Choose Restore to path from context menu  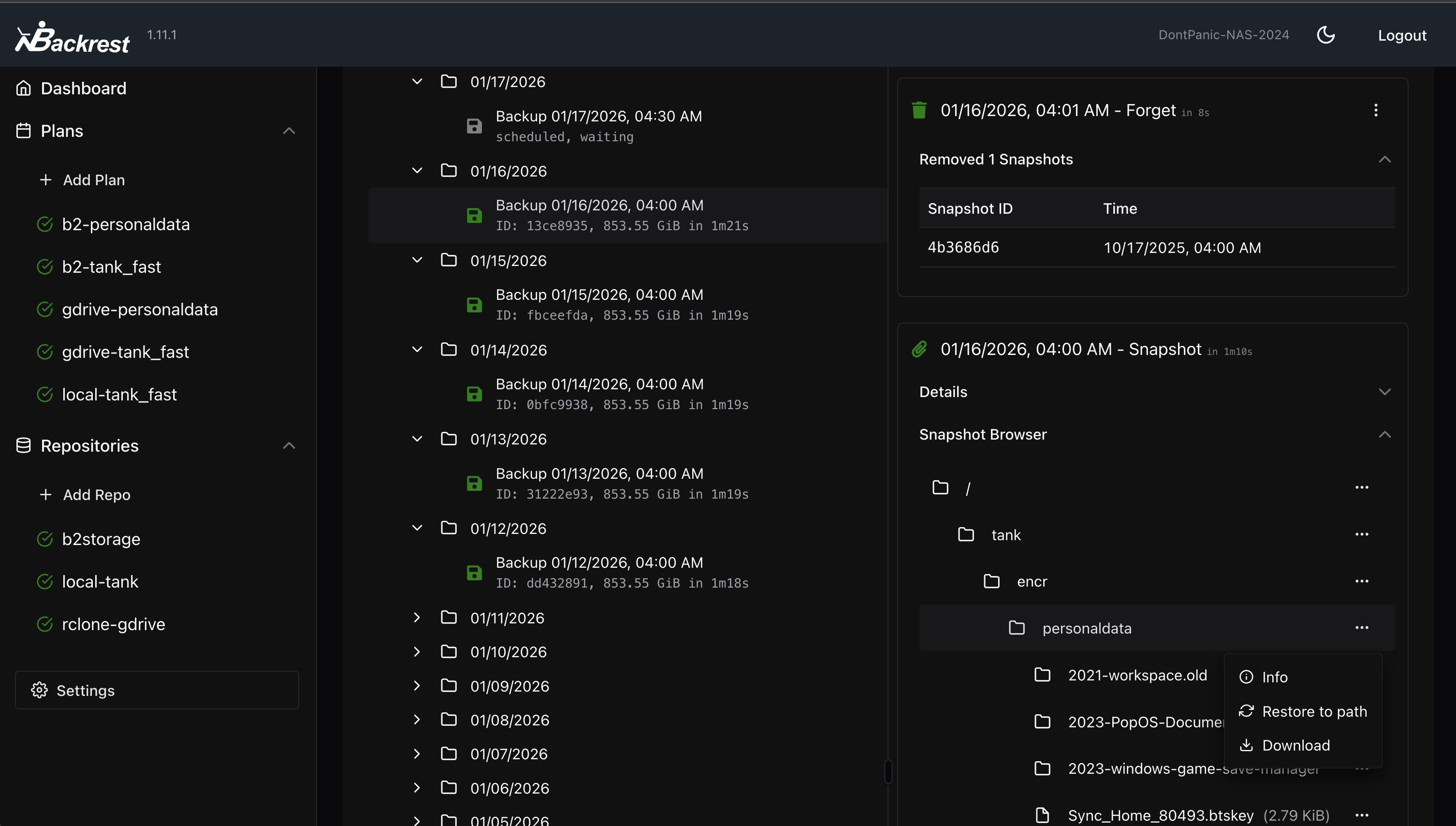click(1314, 711)
